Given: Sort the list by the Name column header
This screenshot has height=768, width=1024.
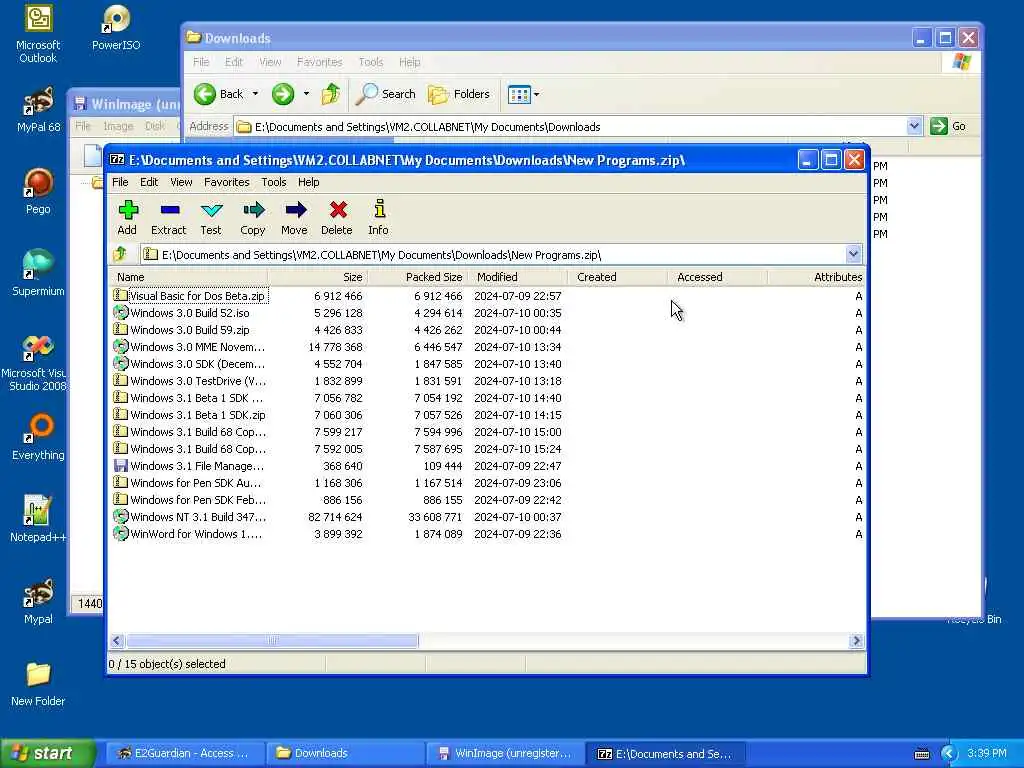Looking at the screenshot, I should 188,277.
